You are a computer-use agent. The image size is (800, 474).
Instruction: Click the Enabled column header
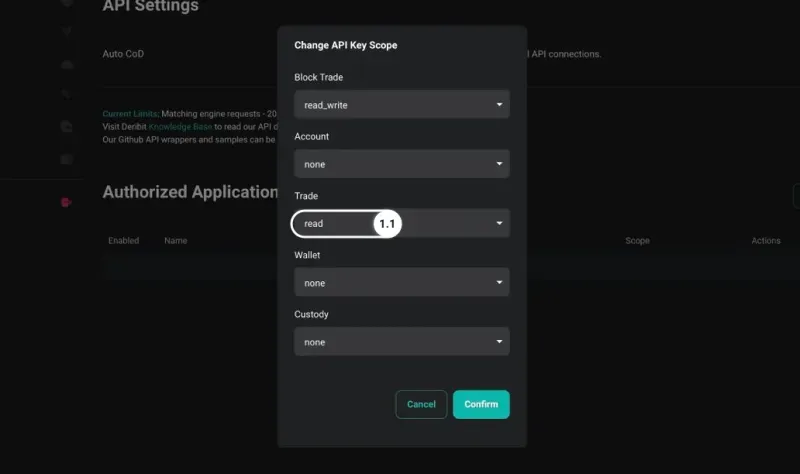123,240
